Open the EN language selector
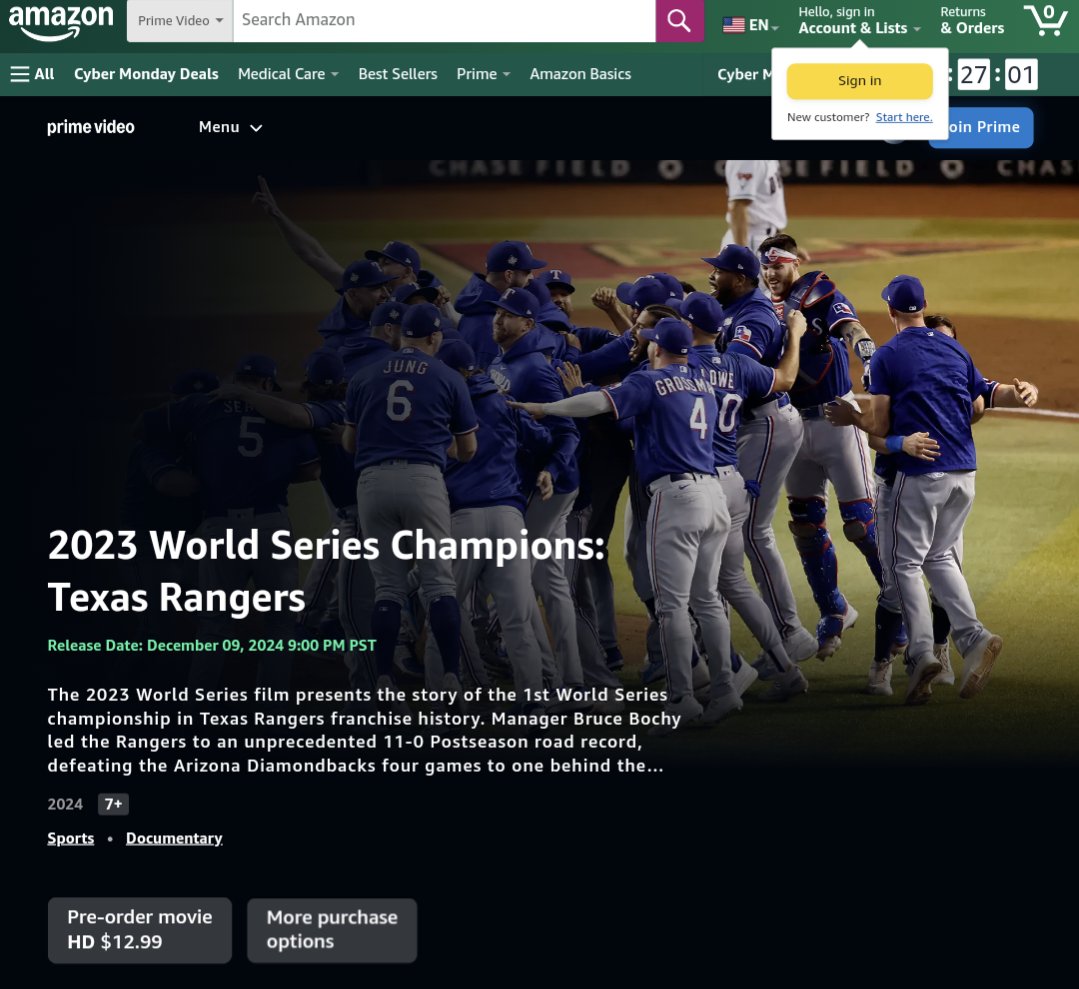This screenshot has height=989, width=1079. click(751, 25)
